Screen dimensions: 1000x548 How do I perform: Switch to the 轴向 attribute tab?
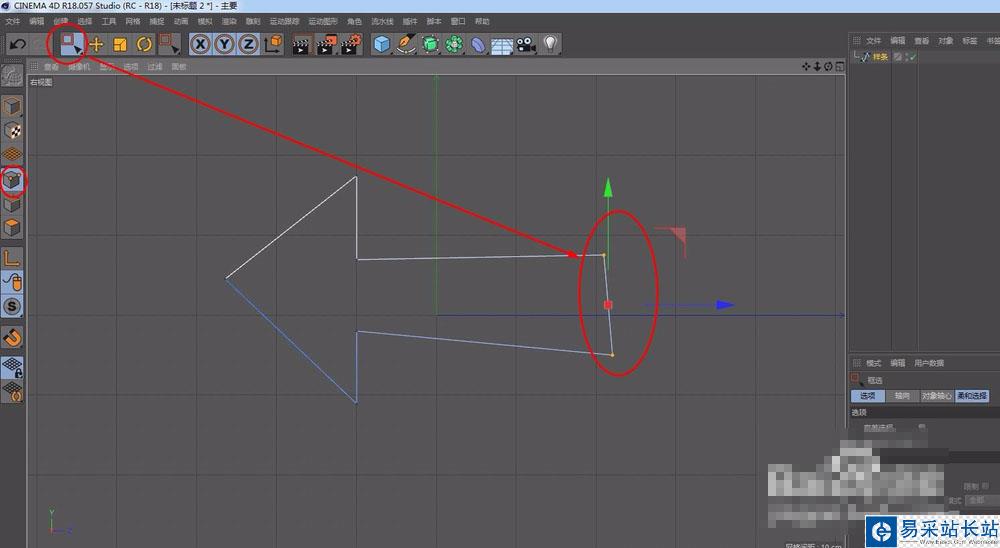(902, 396)
